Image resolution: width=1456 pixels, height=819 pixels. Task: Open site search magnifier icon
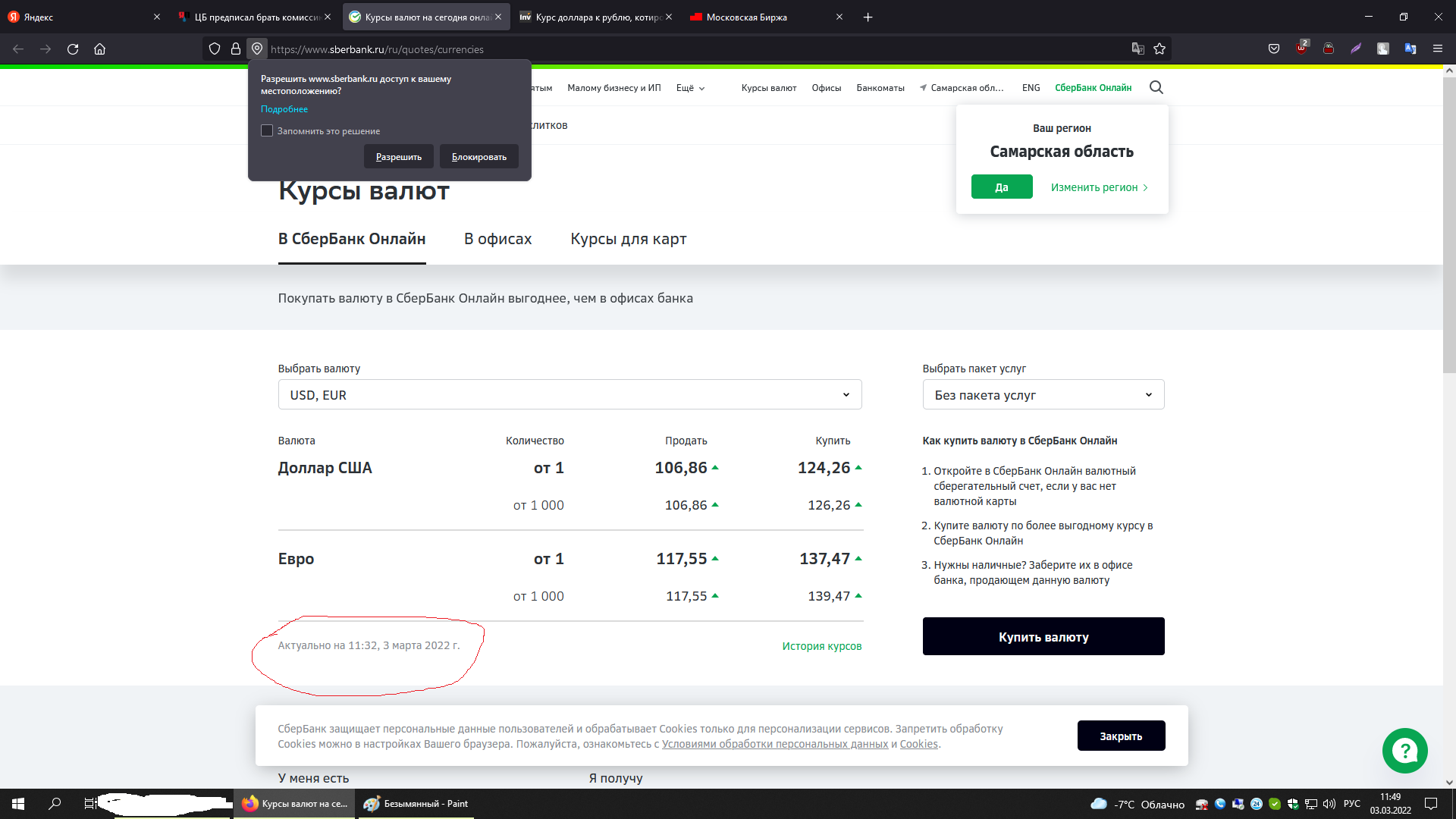(x=1156, y=88)
